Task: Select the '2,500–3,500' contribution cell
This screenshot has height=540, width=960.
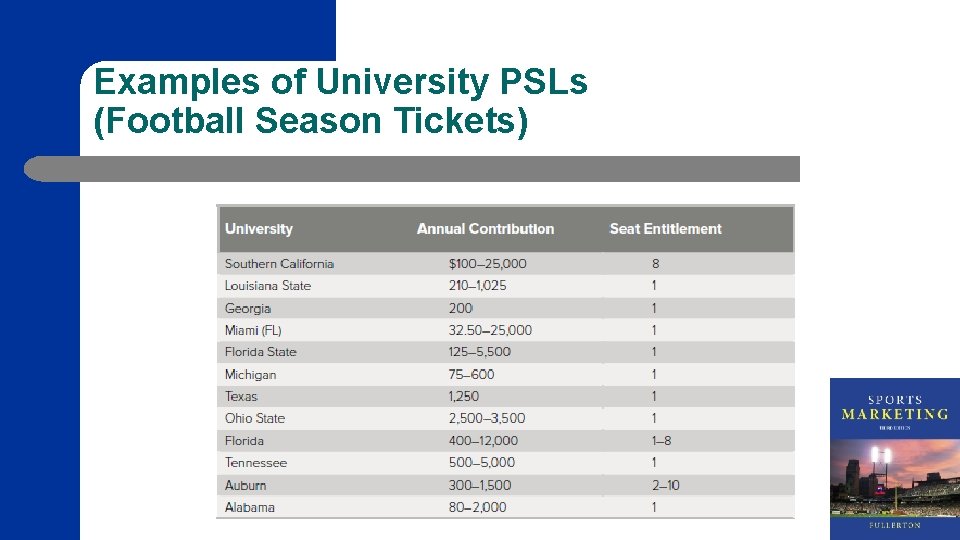Action: pos(487,419)
